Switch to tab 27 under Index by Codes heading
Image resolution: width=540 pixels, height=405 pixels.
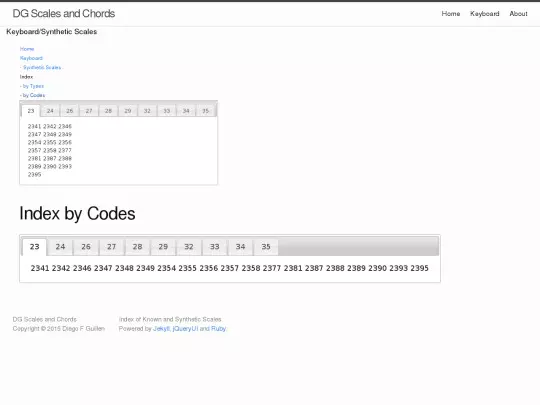point(112,247)
